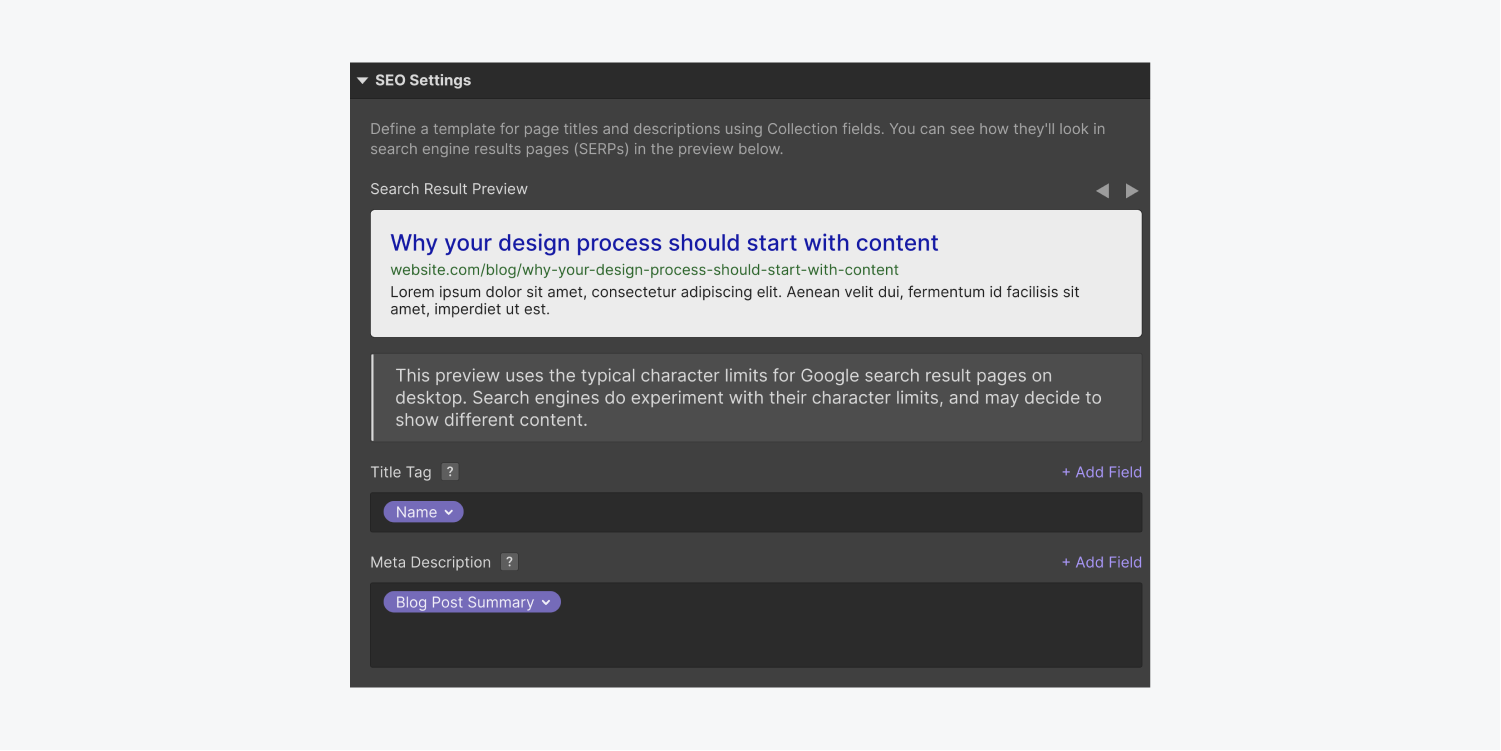The height and width of the screenshot is (751, 1501).
Task: Add a field to the Title Tag template
Action: point(1101,471)
